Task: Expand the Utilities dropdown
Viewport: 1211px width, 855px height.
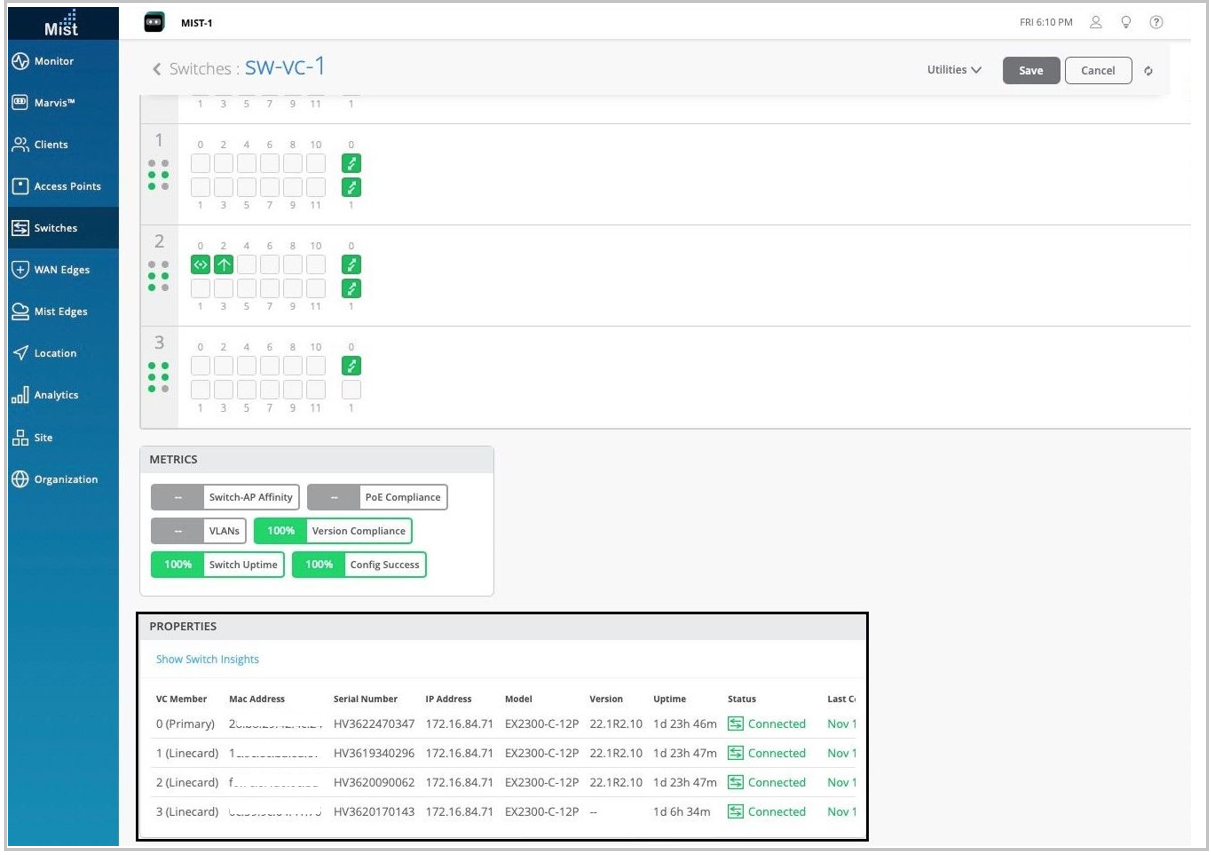Action: [954, 70]
